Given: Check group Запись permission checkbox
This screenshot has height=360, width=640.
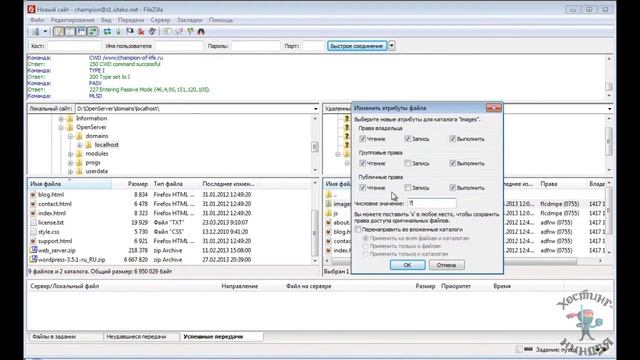Looking at the screenshot, I should pos(407,164).
